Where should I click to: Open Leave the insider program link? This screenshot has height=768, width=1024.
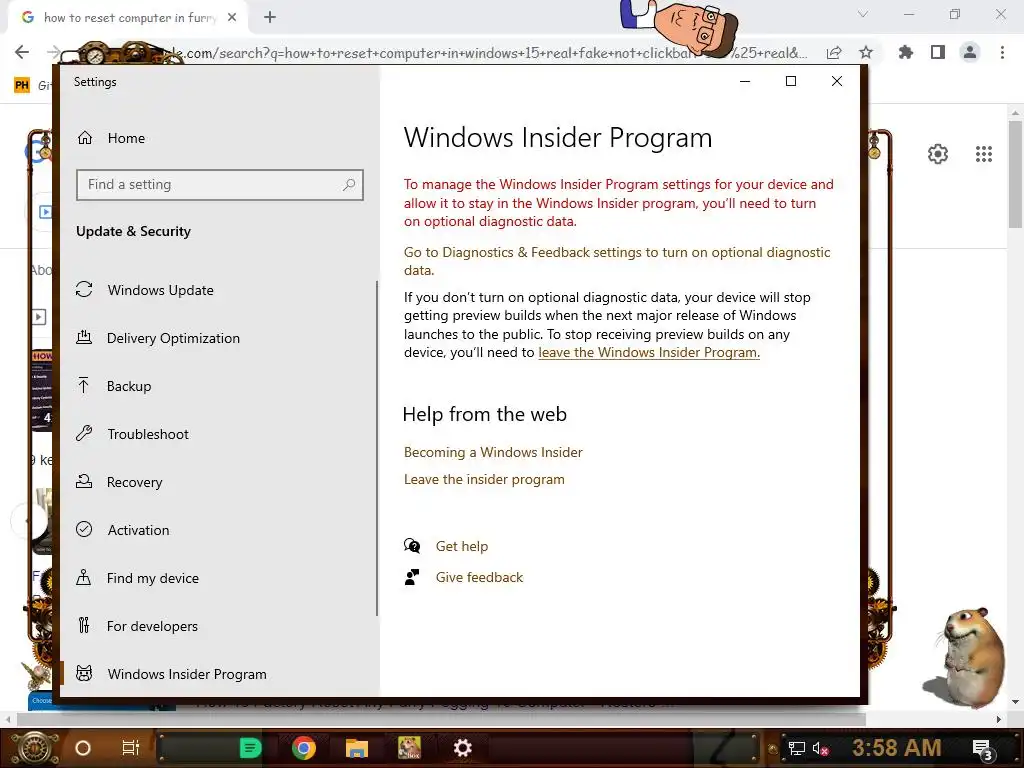pyautogui.click(x=484, y=479)
